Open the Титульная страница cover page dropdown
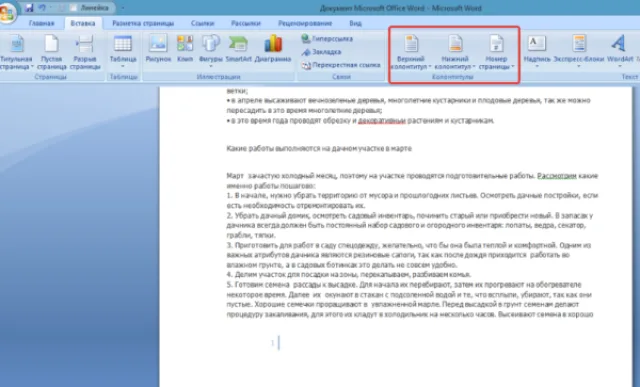640x387 pixels. coord(16,52)
